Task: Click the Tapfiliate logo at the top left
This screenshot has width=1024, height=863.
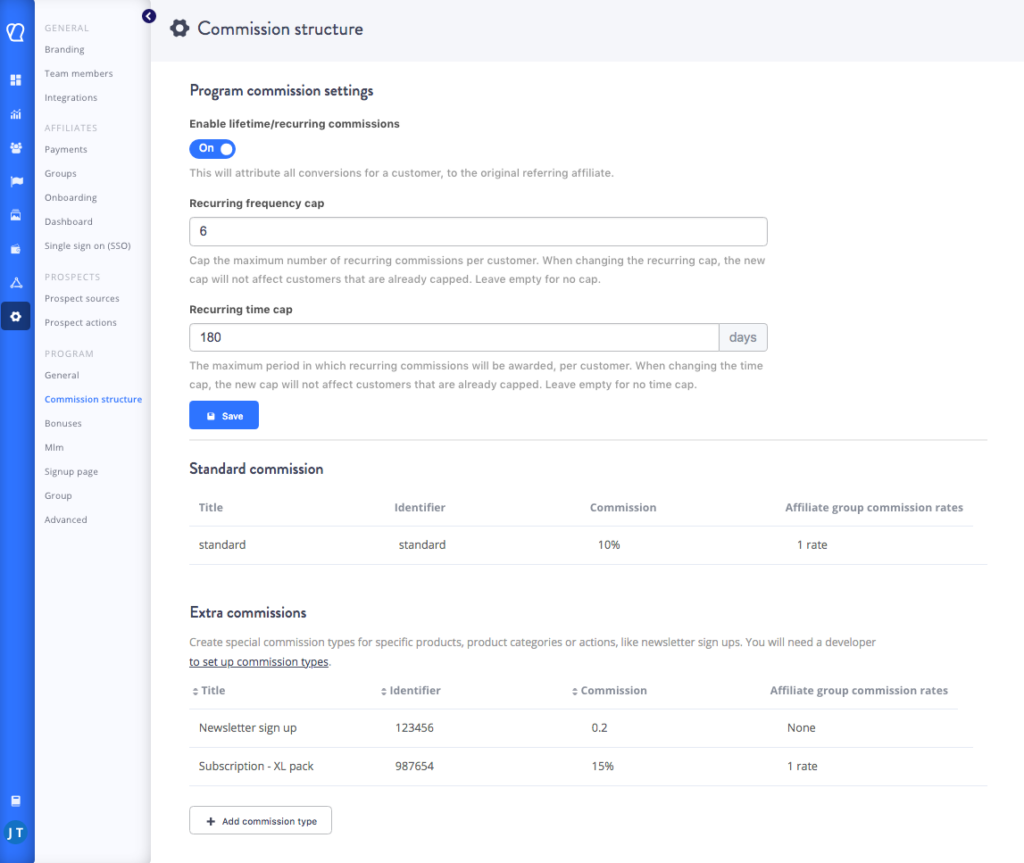Action: (x=15, y=32)
